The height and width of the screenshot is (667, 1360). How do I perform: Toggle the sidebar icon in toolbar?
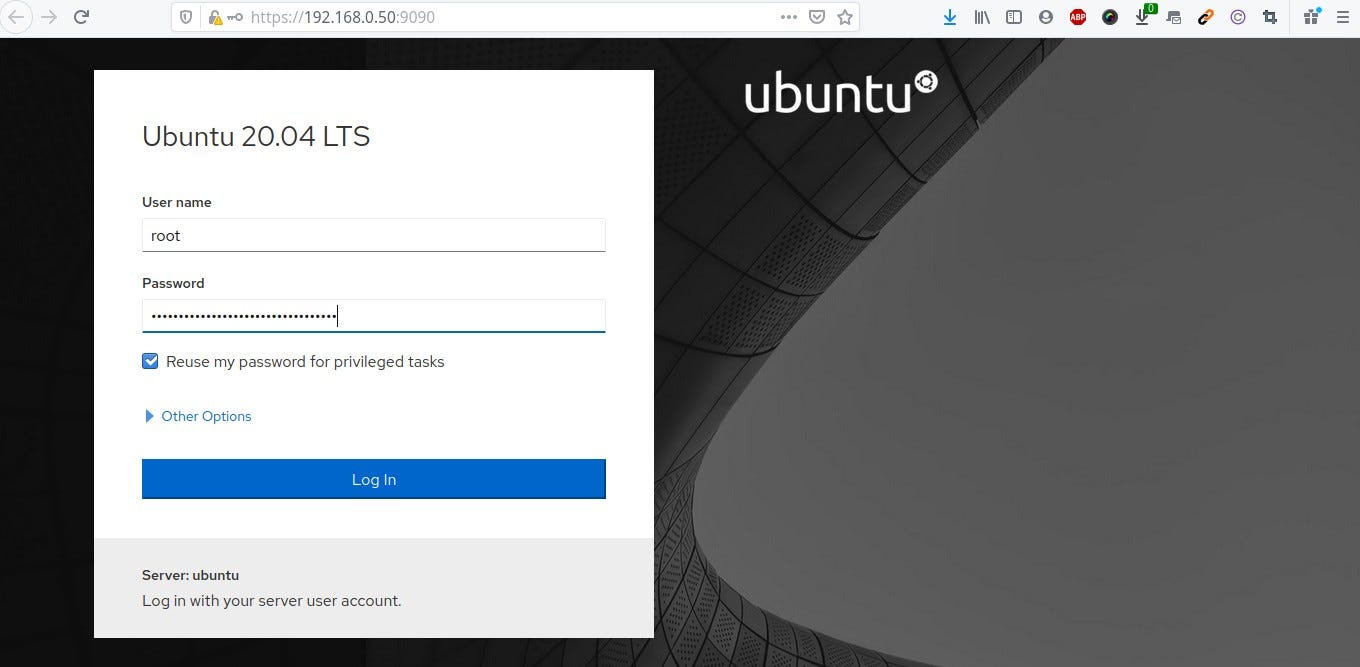pos(1014,17)
